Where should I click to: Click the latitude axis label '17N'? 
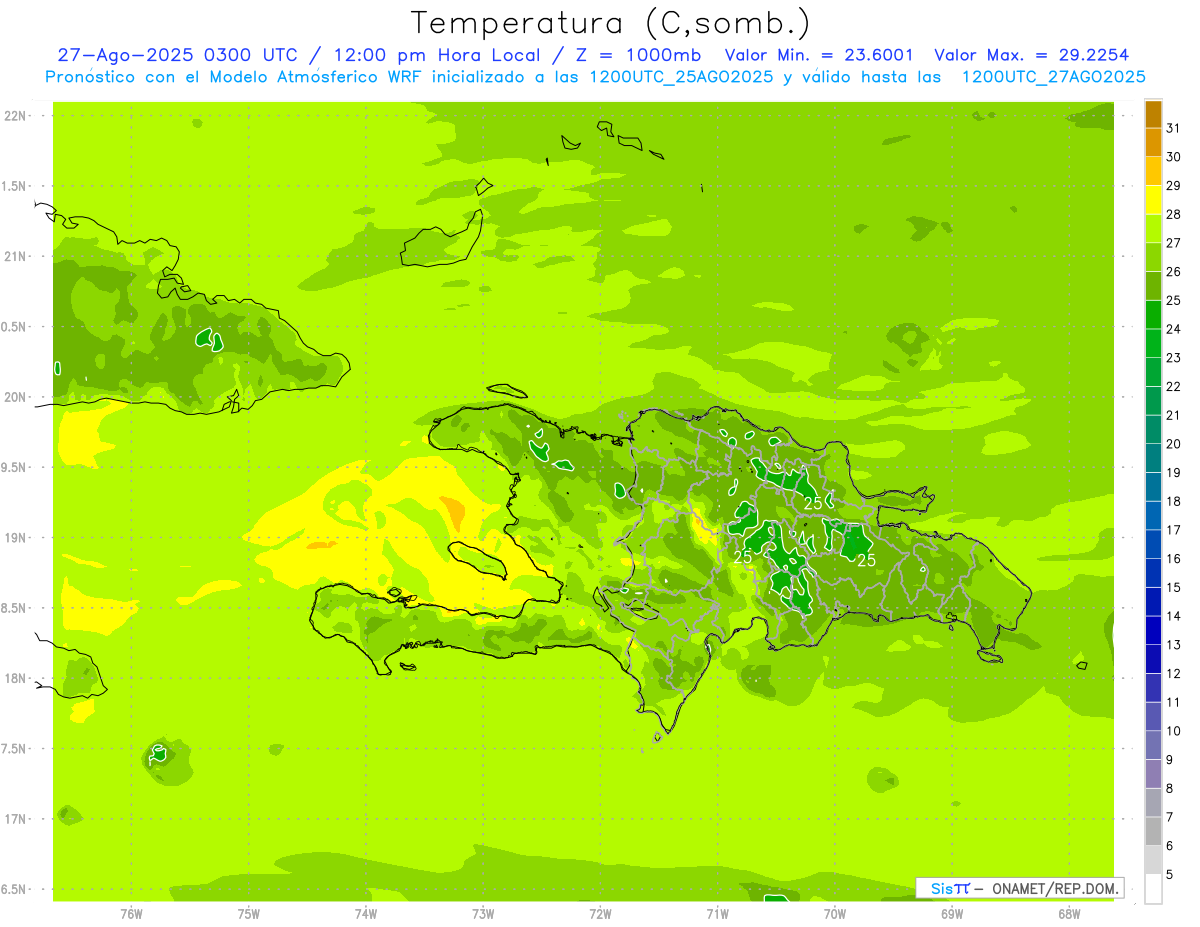[x=17, y=819]
